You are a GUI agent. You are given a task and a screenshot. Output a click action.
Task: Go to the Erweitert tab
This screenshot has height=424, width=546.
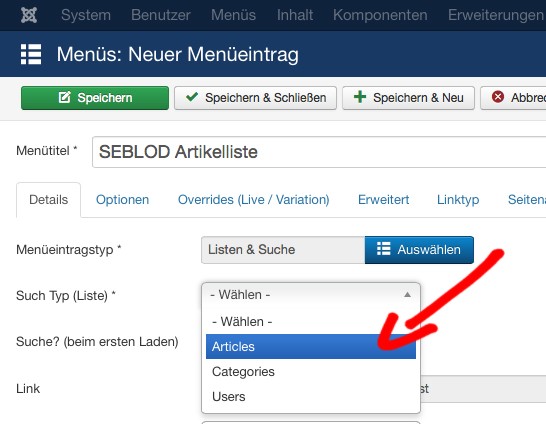pos(383,199)
